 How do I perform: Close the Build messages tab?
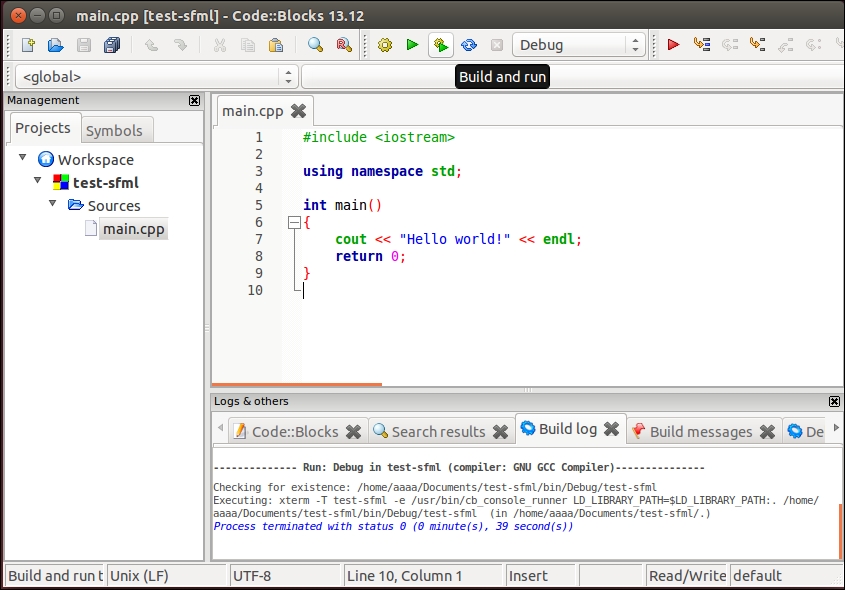(767, 432)
